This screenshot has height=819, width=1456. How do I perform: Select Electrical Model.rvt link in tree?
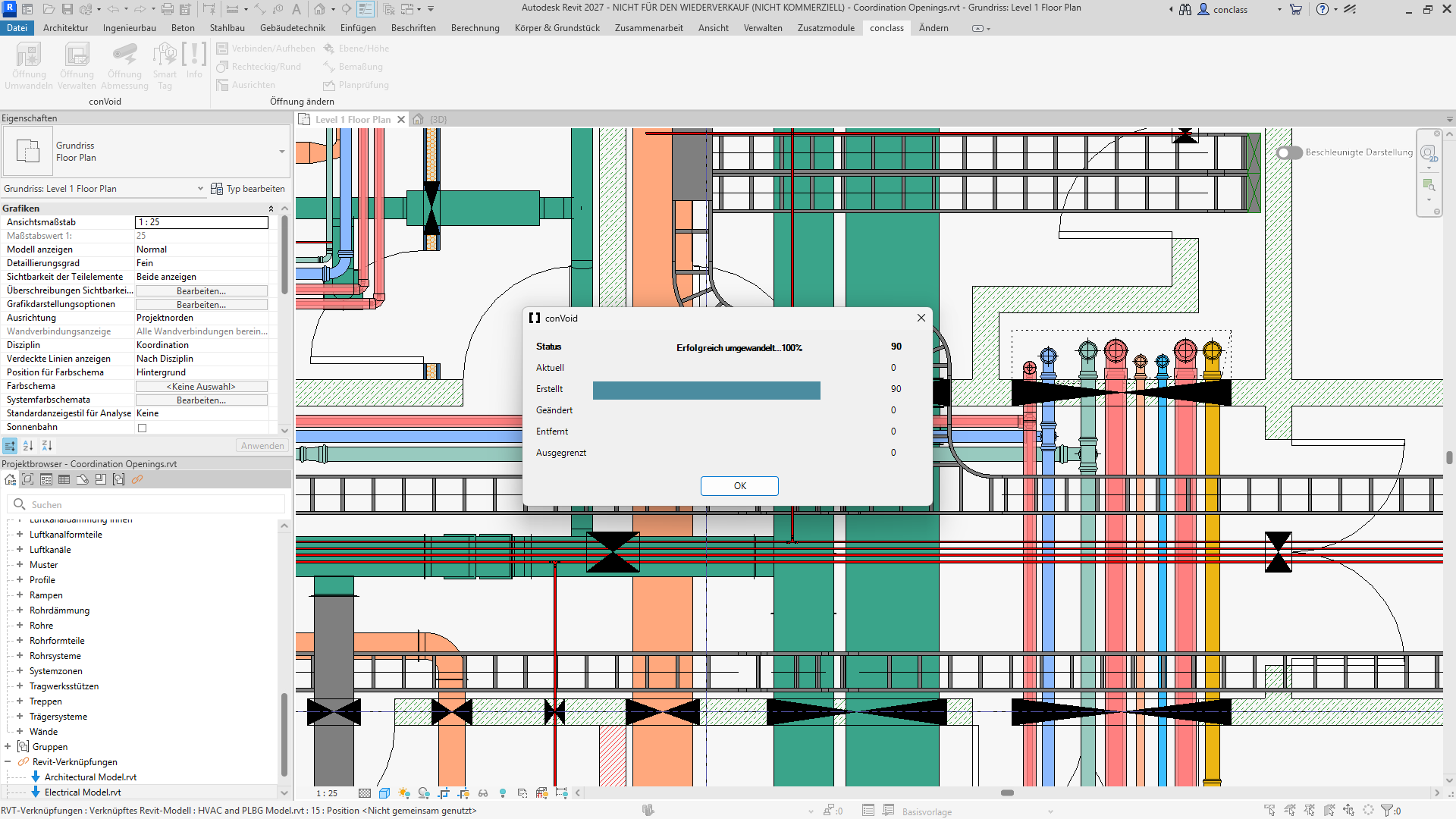click(x=83, y=792)
